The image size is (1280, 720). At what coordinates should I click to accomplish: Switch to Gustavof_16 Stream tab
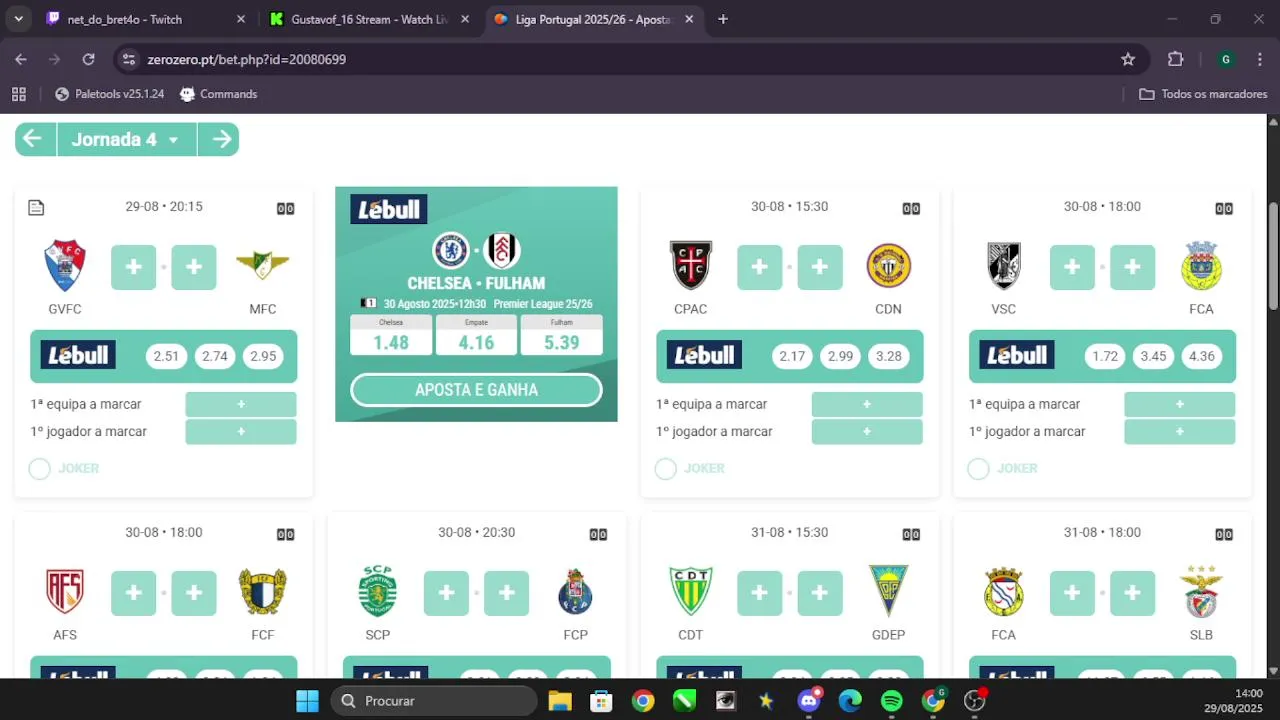(x=369, y=19)
